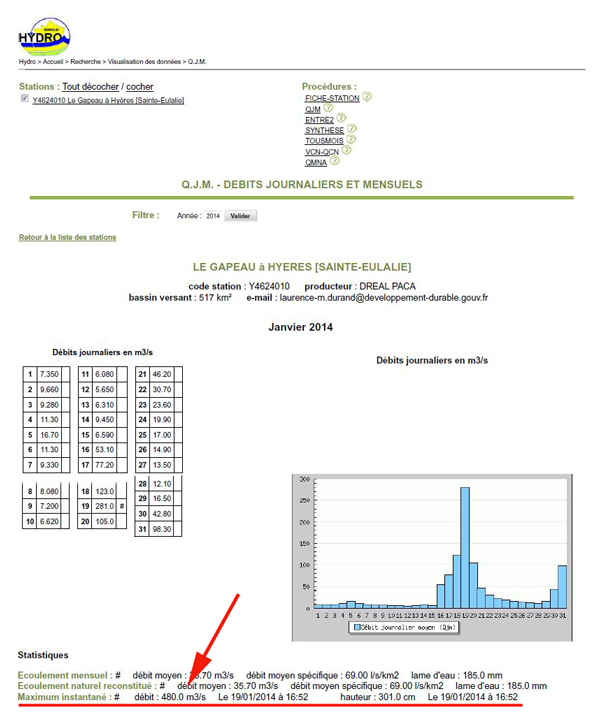This screenshot has height=718, width=600.
Task: Open help icon next to FICHE-STATION
Action: [x=367, y=97]
